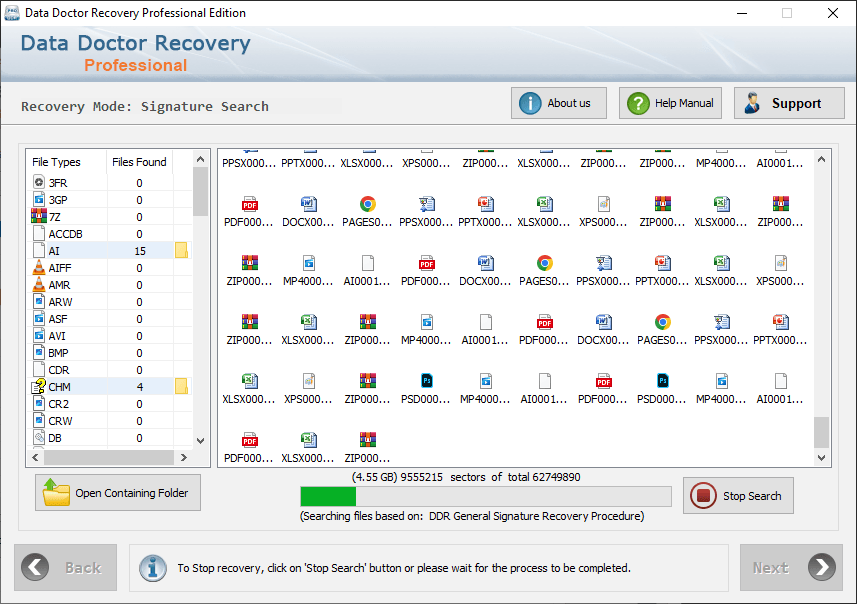Screen dimensions: 857x604
Task: Click the recovered files pane down arrow
Action: (x=821, y=458)
